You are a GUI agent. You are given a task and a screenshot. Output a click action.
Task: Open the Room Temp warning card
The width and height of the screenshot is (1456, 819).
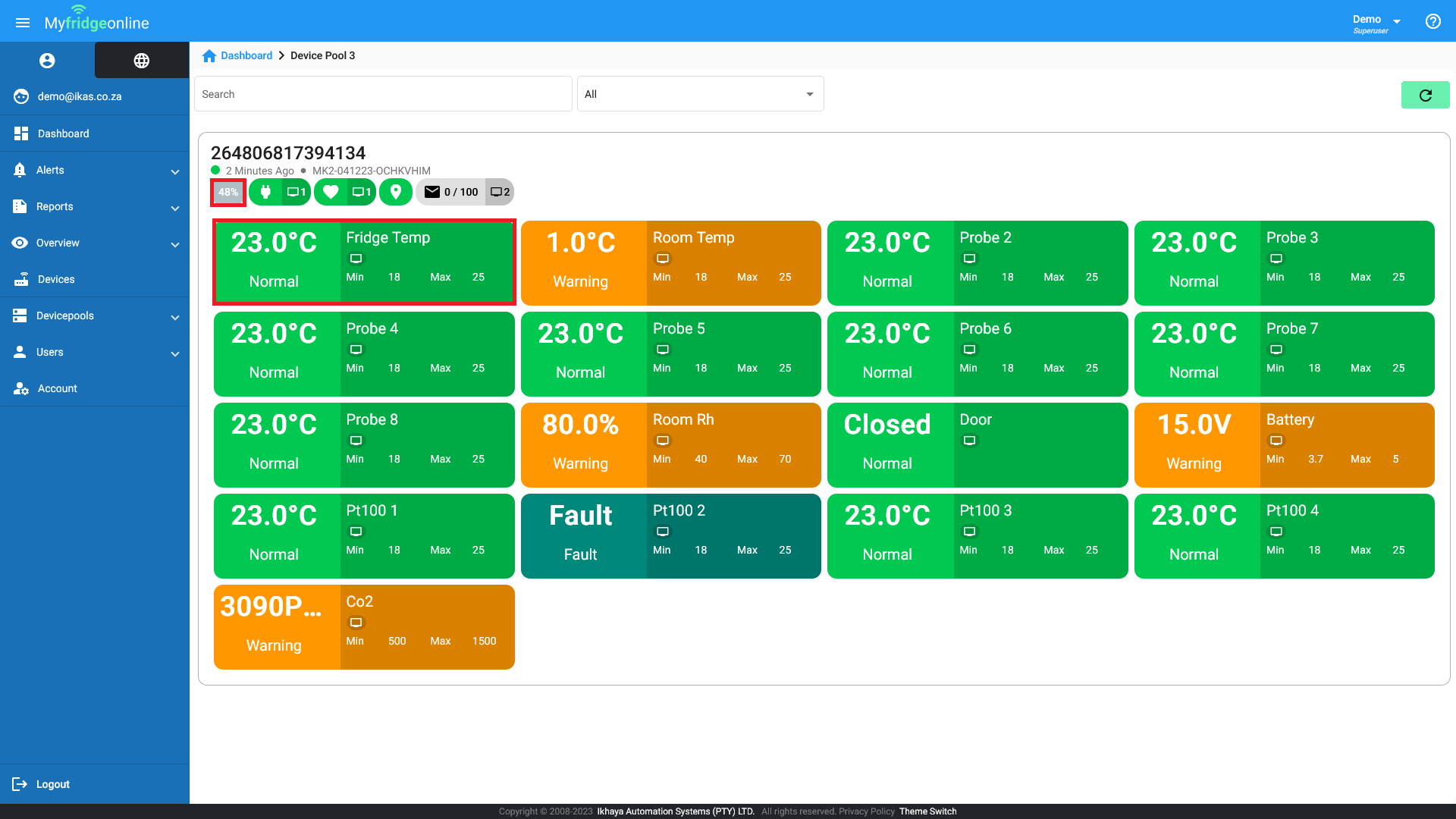[670, 263]
